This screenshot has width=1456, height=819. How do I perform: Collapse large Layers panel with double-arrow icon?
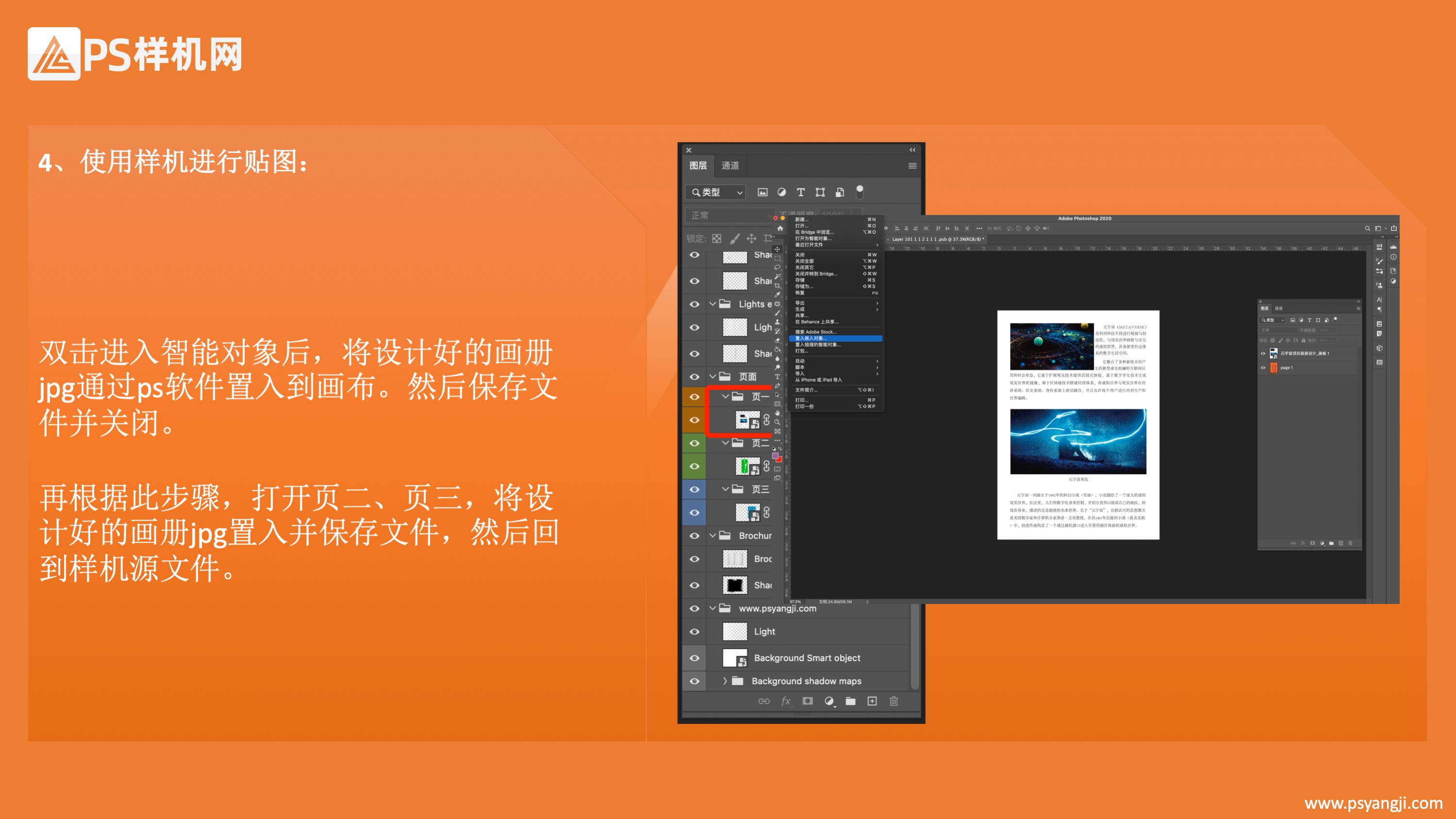point(912,150)
